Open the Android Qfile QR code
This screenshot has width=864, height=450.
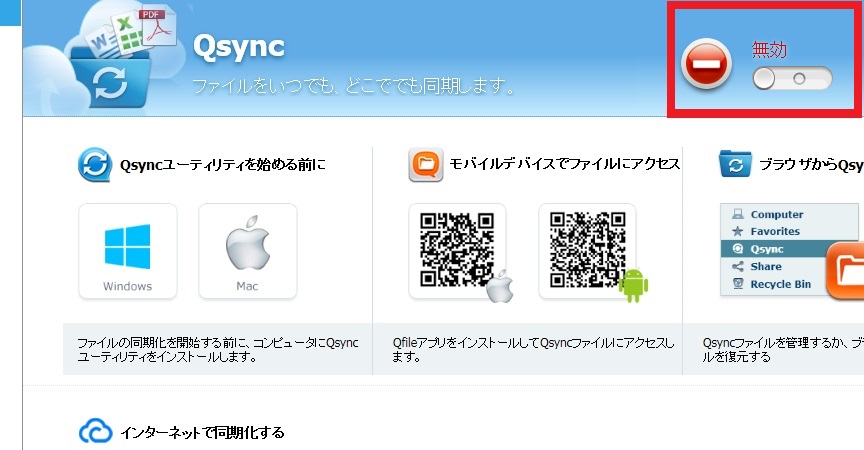[587, 251]
